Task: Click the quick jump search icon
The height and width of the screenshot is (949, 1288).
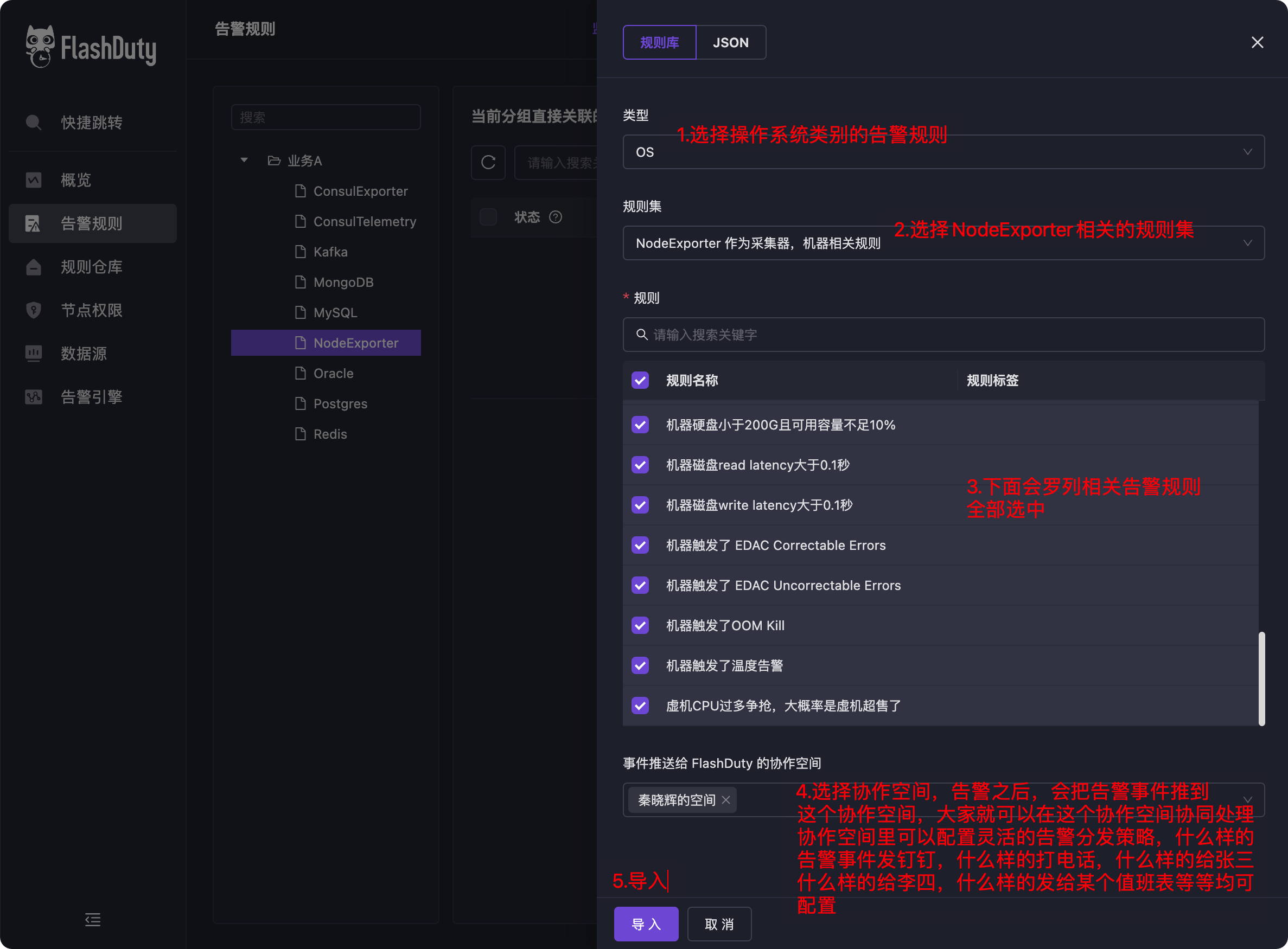Action: point(33,123)
